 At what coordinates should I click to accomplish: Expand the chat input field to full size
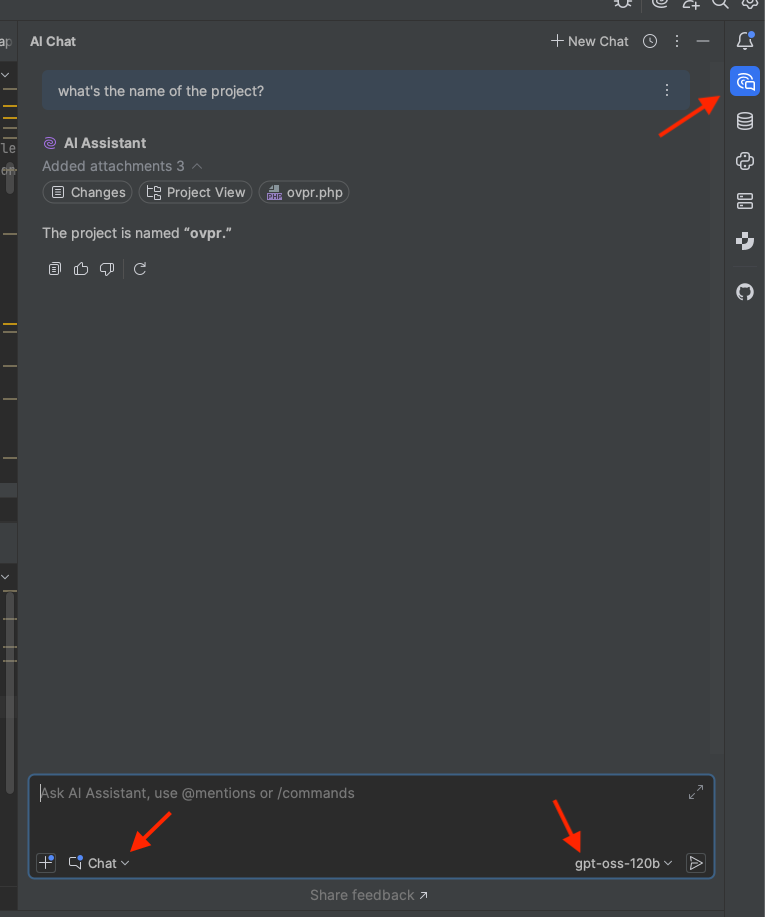pyautogui.click(x=696, y=792)
